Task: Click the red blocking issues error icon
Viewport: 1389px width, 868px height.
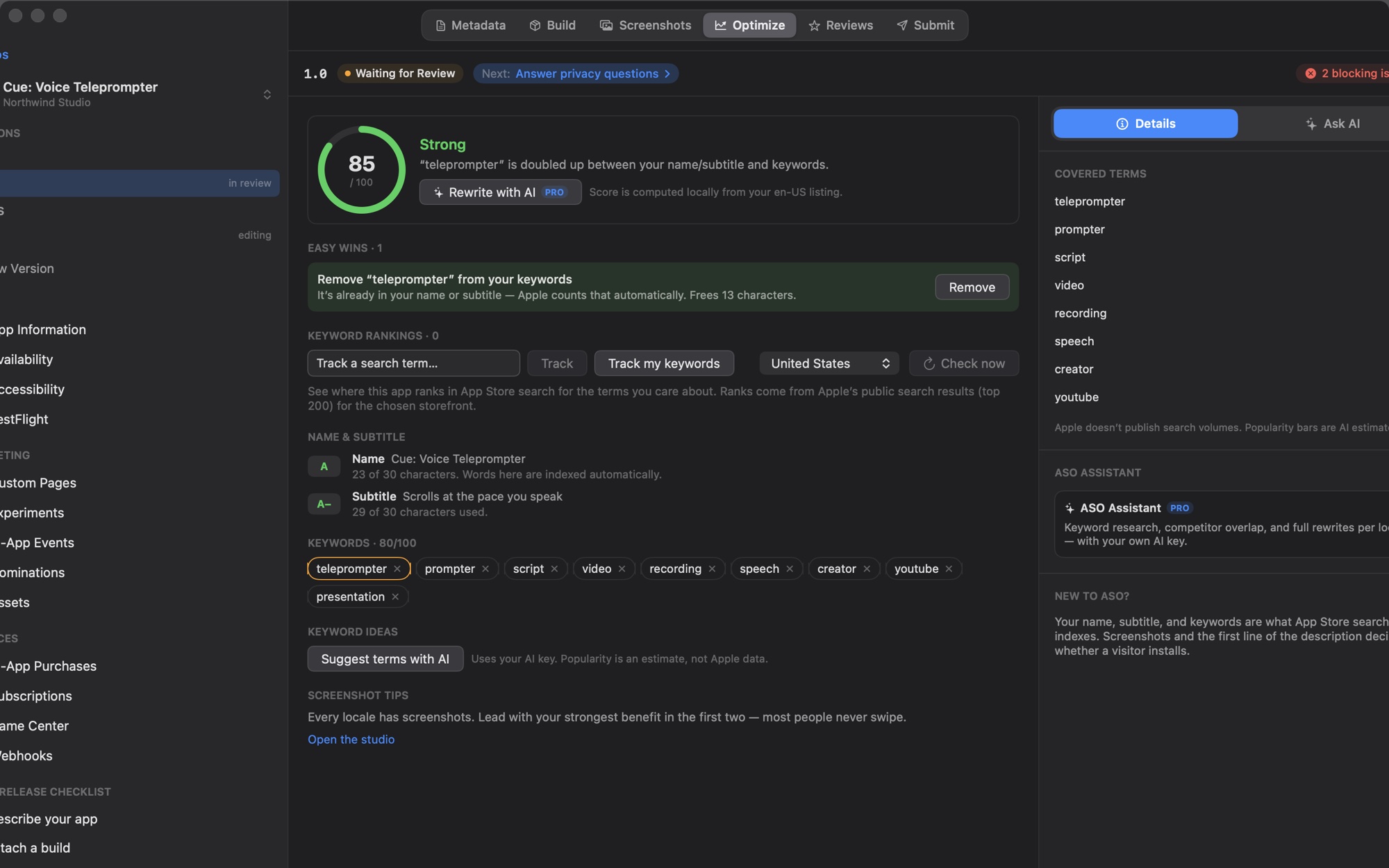Action: point(1311,74)
